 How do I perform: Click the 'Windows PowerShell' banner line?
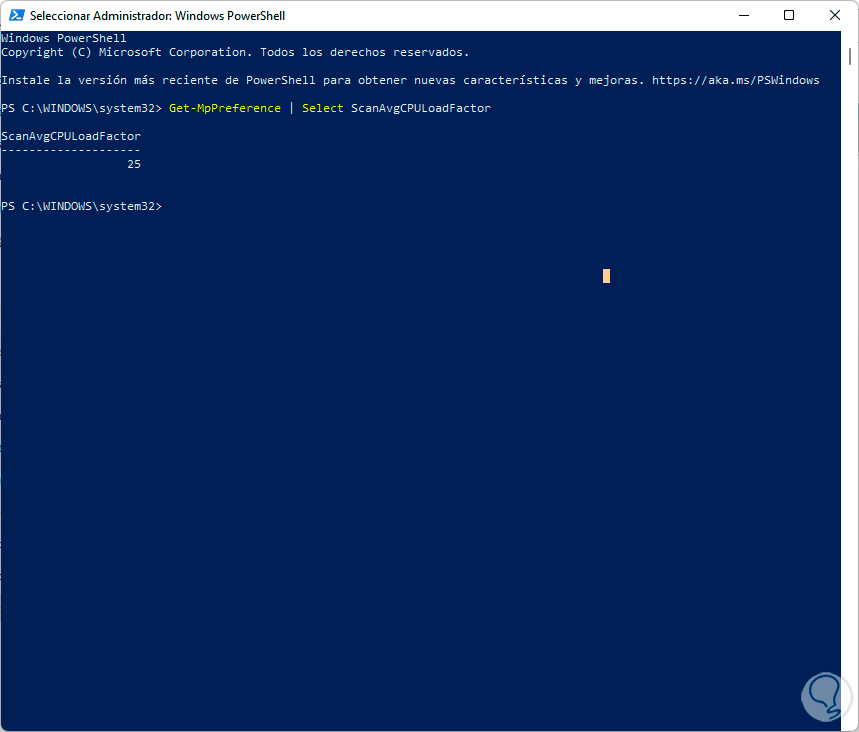click(x=64, y=38)
